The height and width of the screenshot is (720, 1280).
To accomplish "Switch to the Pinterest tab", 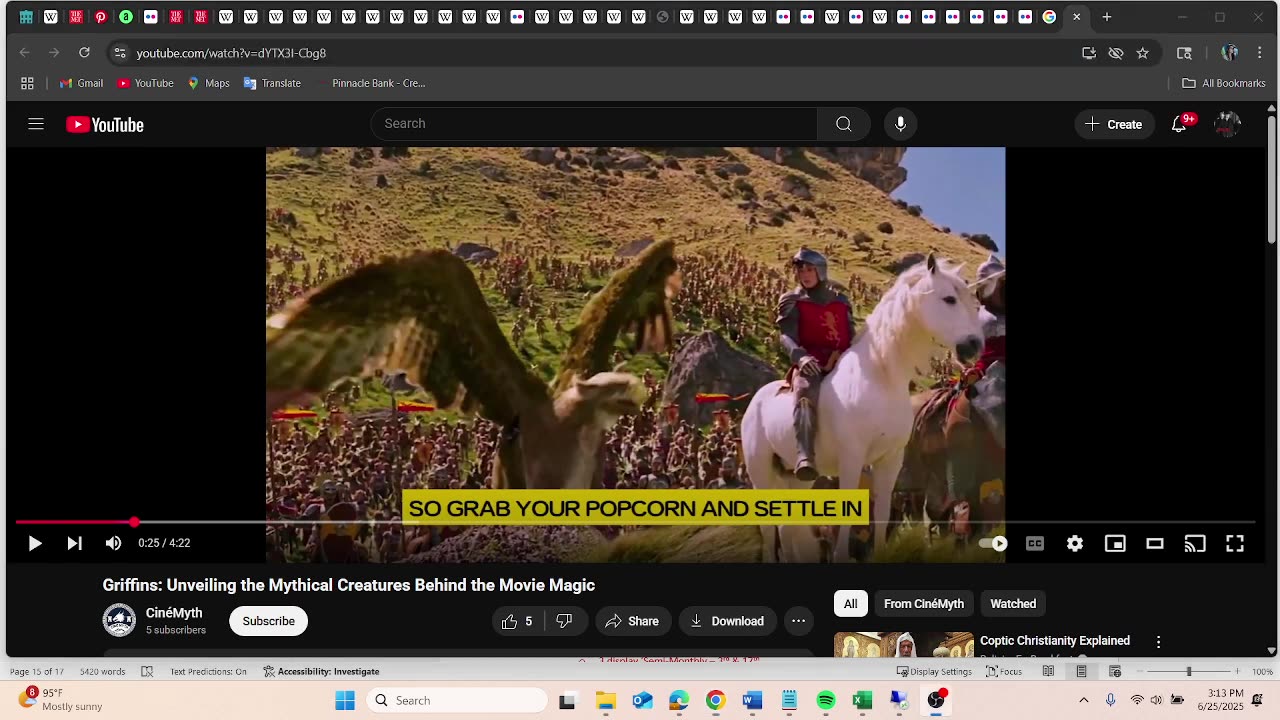I will (101, 17).
